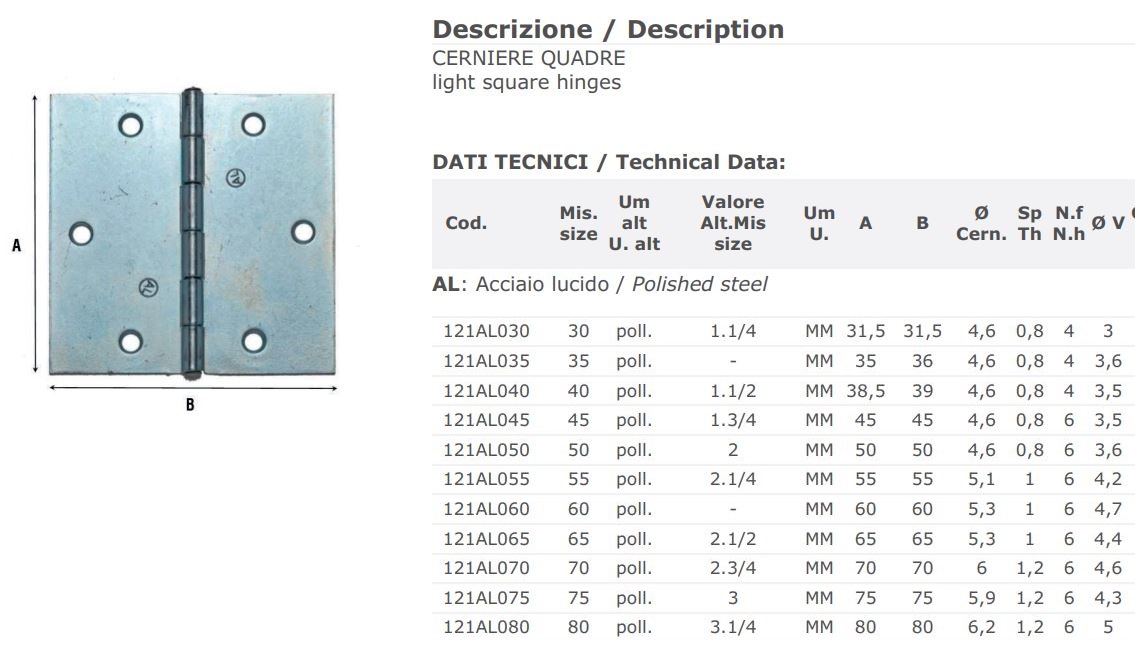Select product code 121AL030

click(486, 331)
